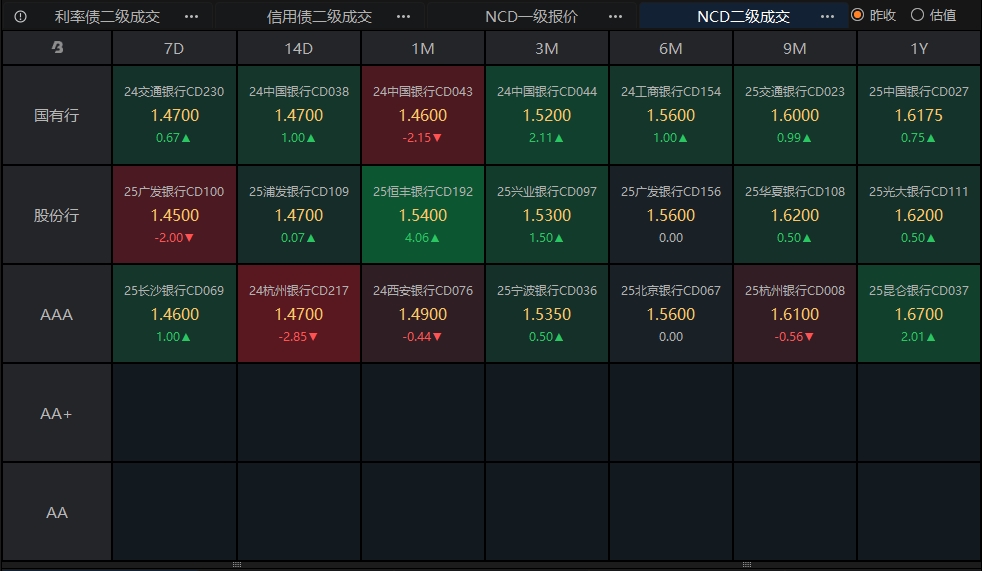Image resolution: width=982 pixels, height=571 pixels.
Task: Open the 25宁波银行CD036 cell
Action: pos(547,314)
